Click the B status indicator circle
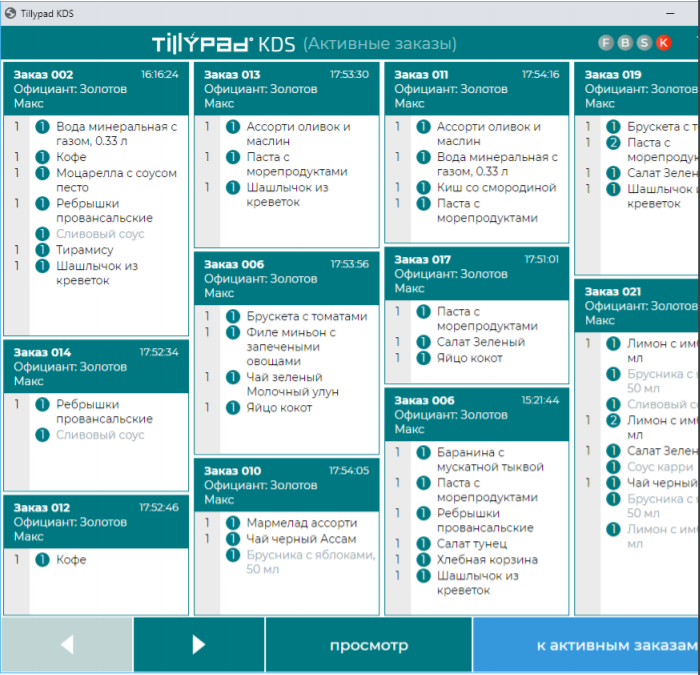The width and height of the screenshot is (700, 675). coord(625,43)
